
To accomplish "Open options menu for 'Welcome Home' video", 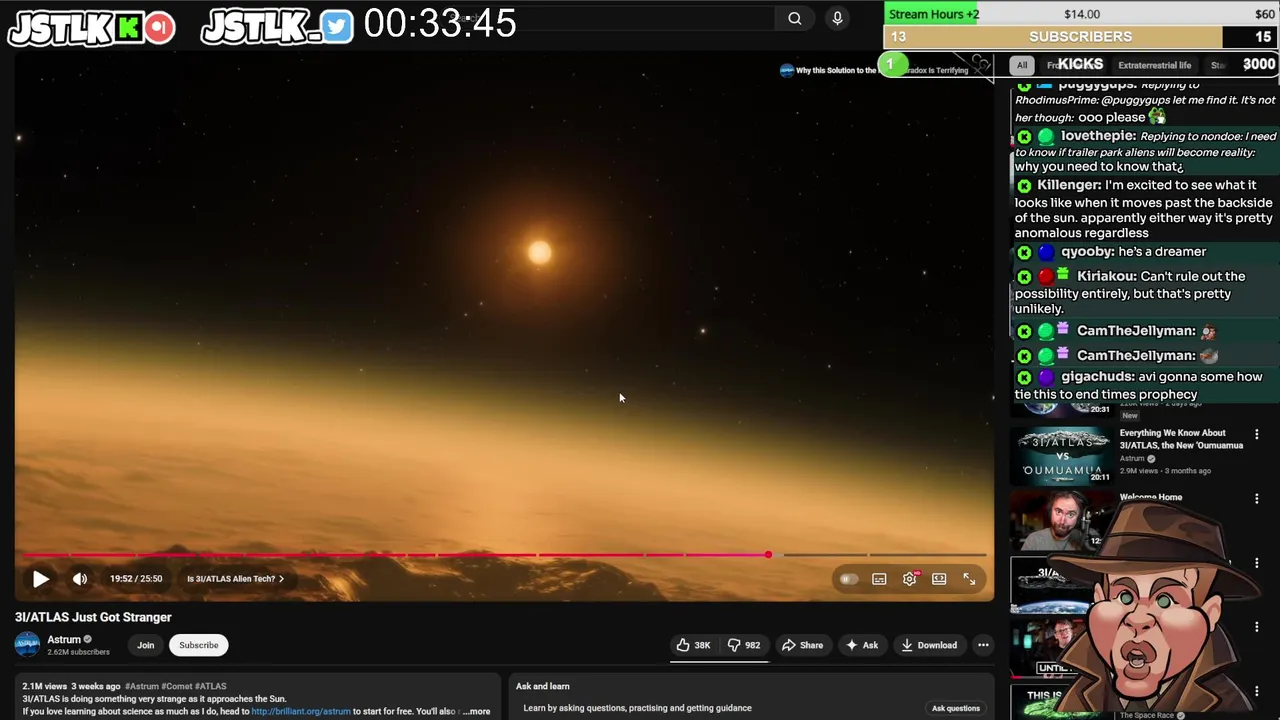I will (1257, 498).
